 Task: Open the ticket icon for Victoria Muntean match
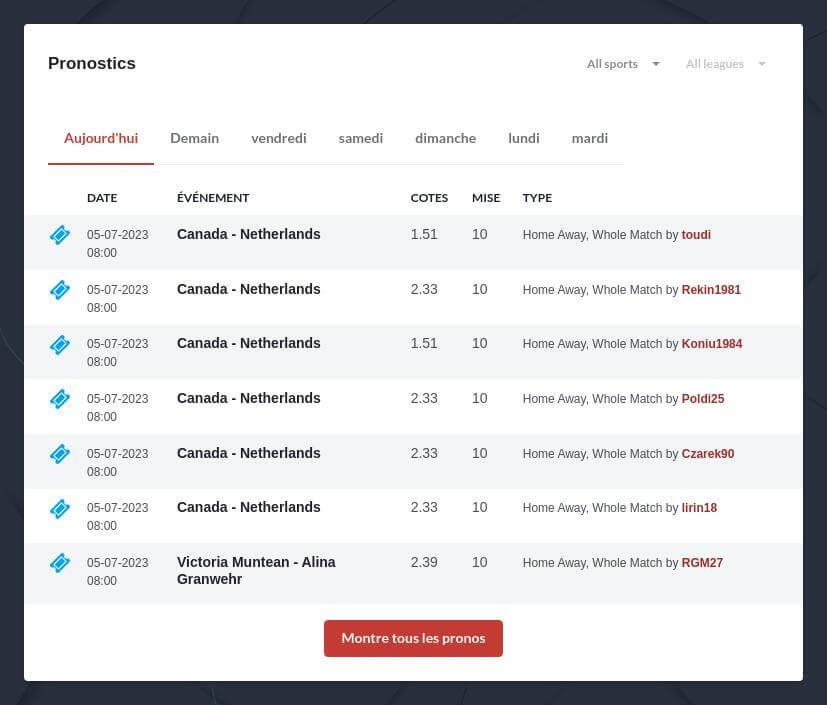pyautogui.click(x=60, y=563)
